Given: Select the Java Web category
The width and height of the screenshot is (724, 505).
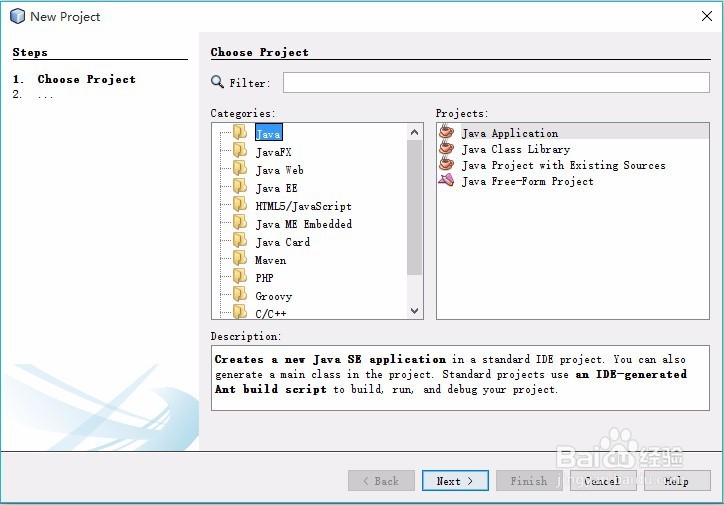Looking at the screenshot, I should 279,170.
